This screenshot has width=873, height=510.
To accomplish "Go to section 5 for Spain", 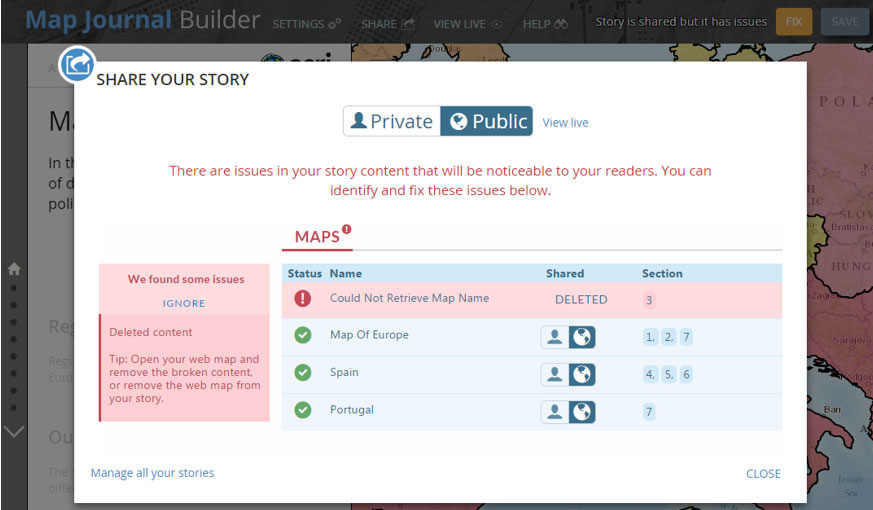I will 669,374.
